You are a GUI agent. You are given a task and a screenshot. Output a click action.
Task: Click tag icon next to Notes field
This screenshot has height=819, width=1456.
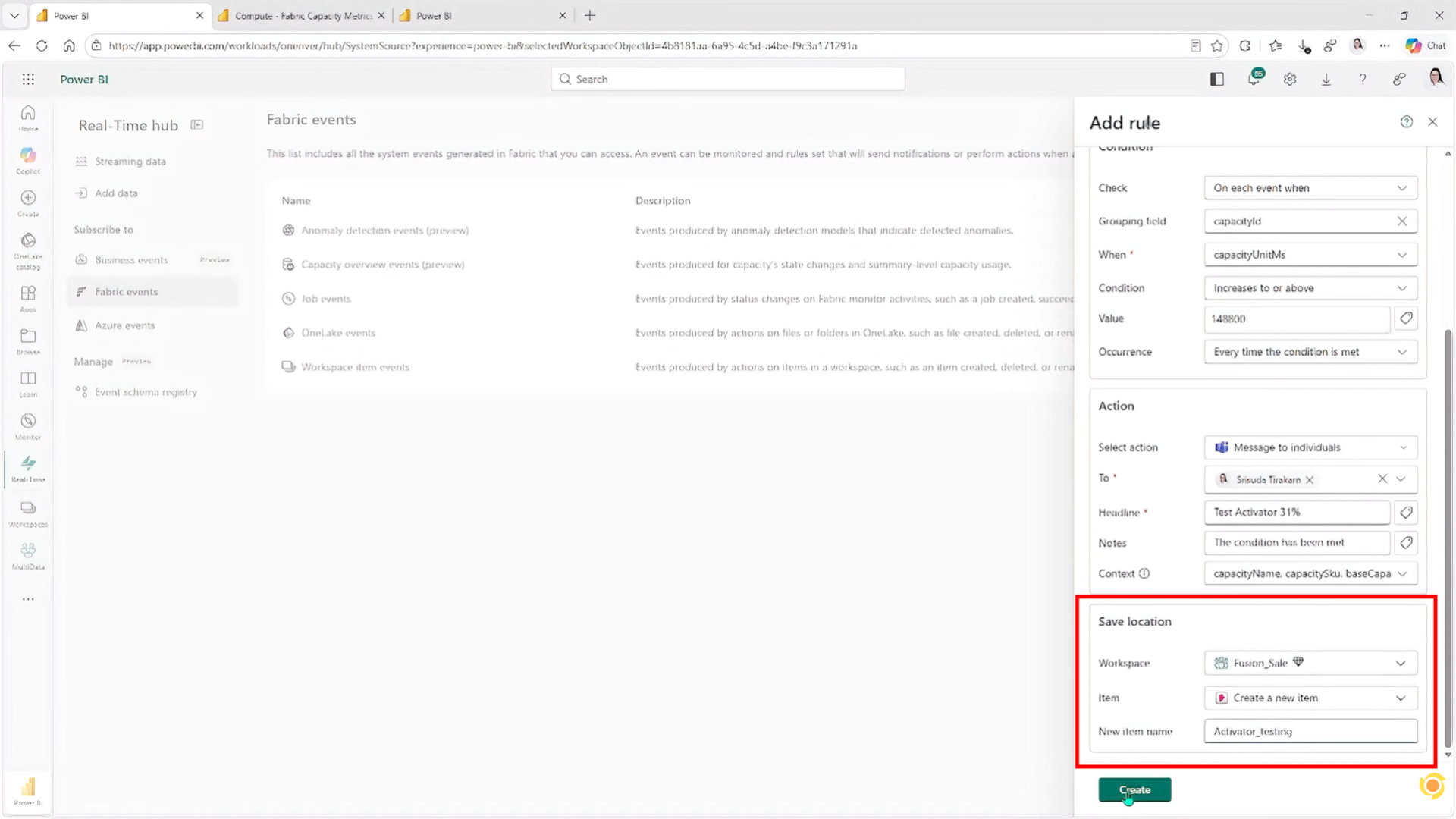click(1406, 543)
